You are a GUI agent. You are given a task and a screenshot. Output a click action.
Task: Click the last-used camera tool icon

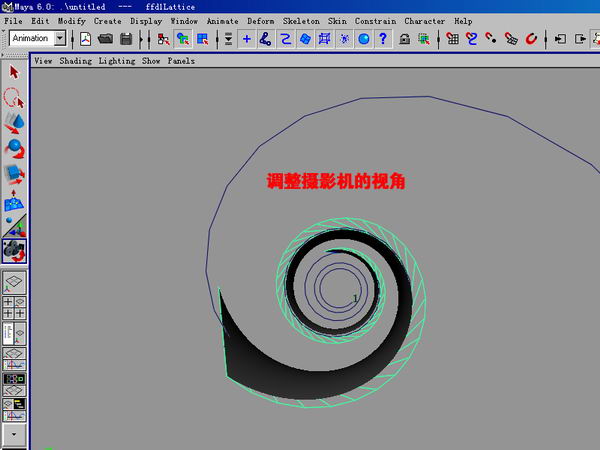(x=15, y=251)
